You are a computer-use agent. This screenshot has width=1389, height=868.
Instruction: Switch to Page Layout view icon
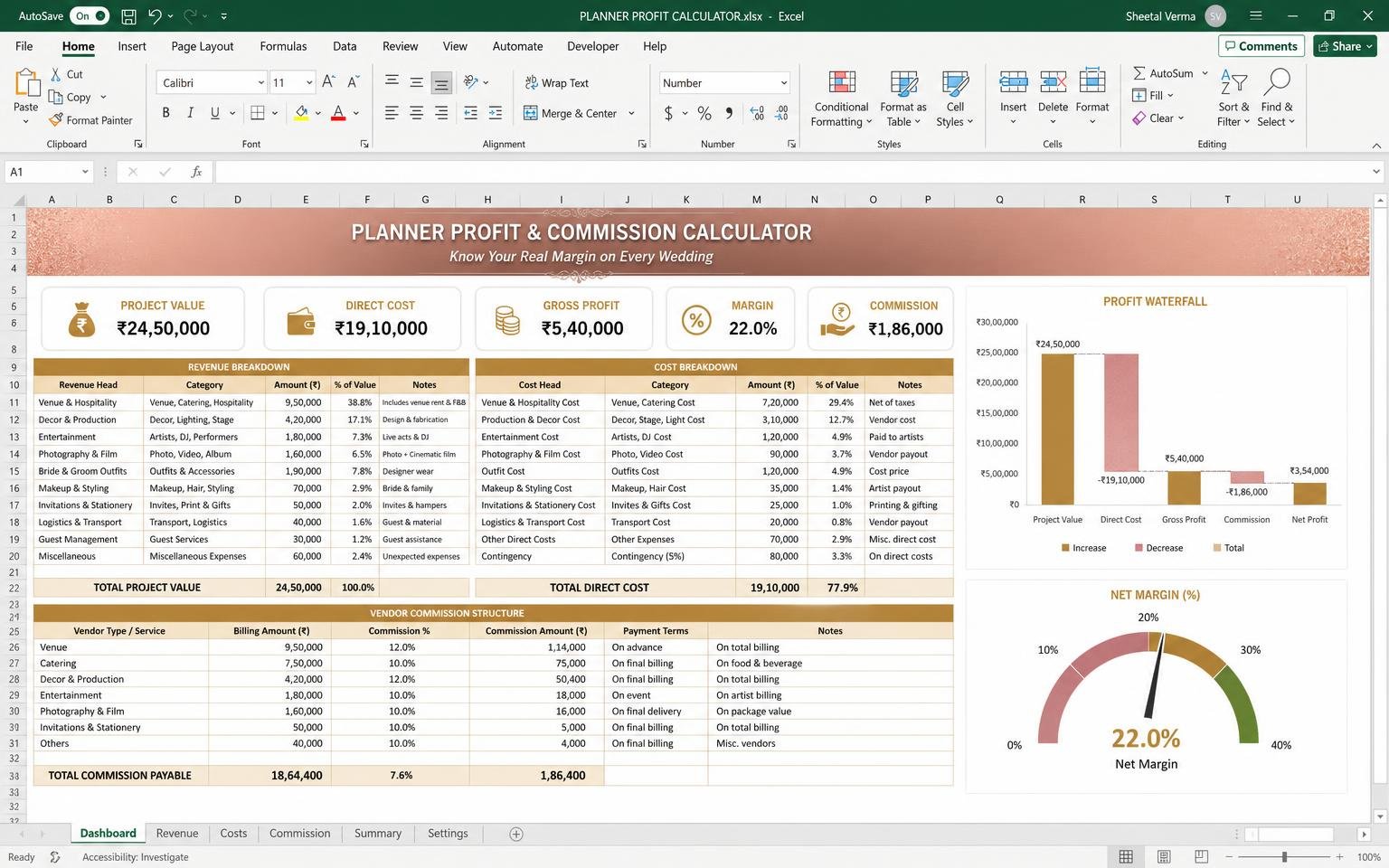1164,856
